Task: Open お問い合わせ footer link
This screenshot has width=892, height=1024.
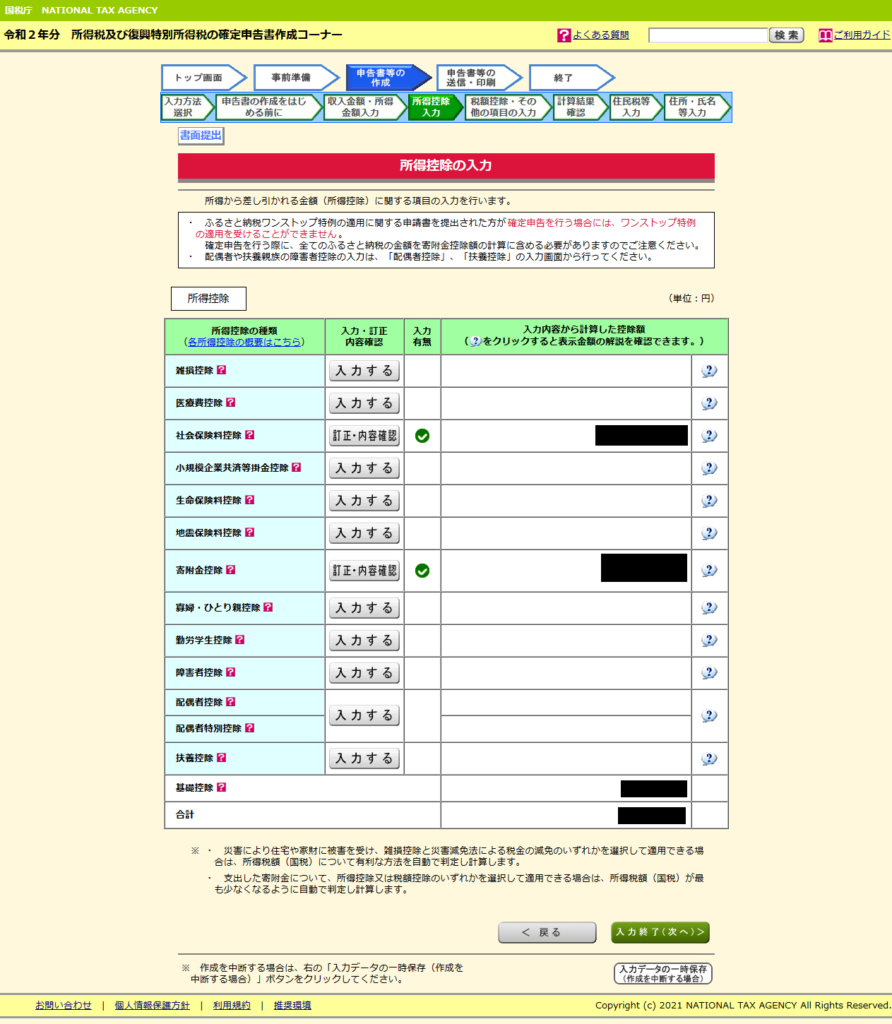Action: click(x=63, y=1006)
